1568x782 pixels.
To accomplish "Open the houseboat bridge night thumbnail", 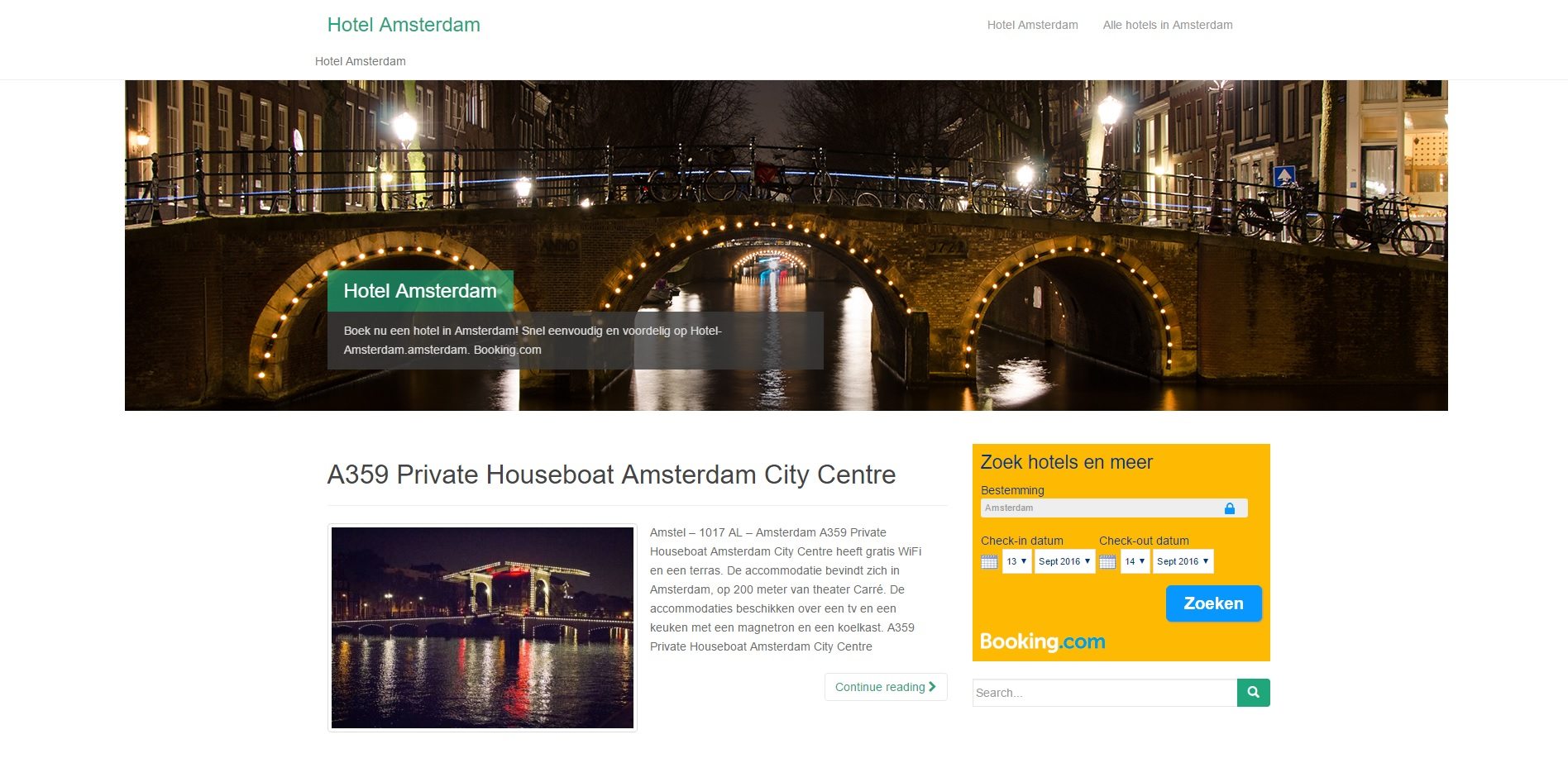I will coord(482,627).
